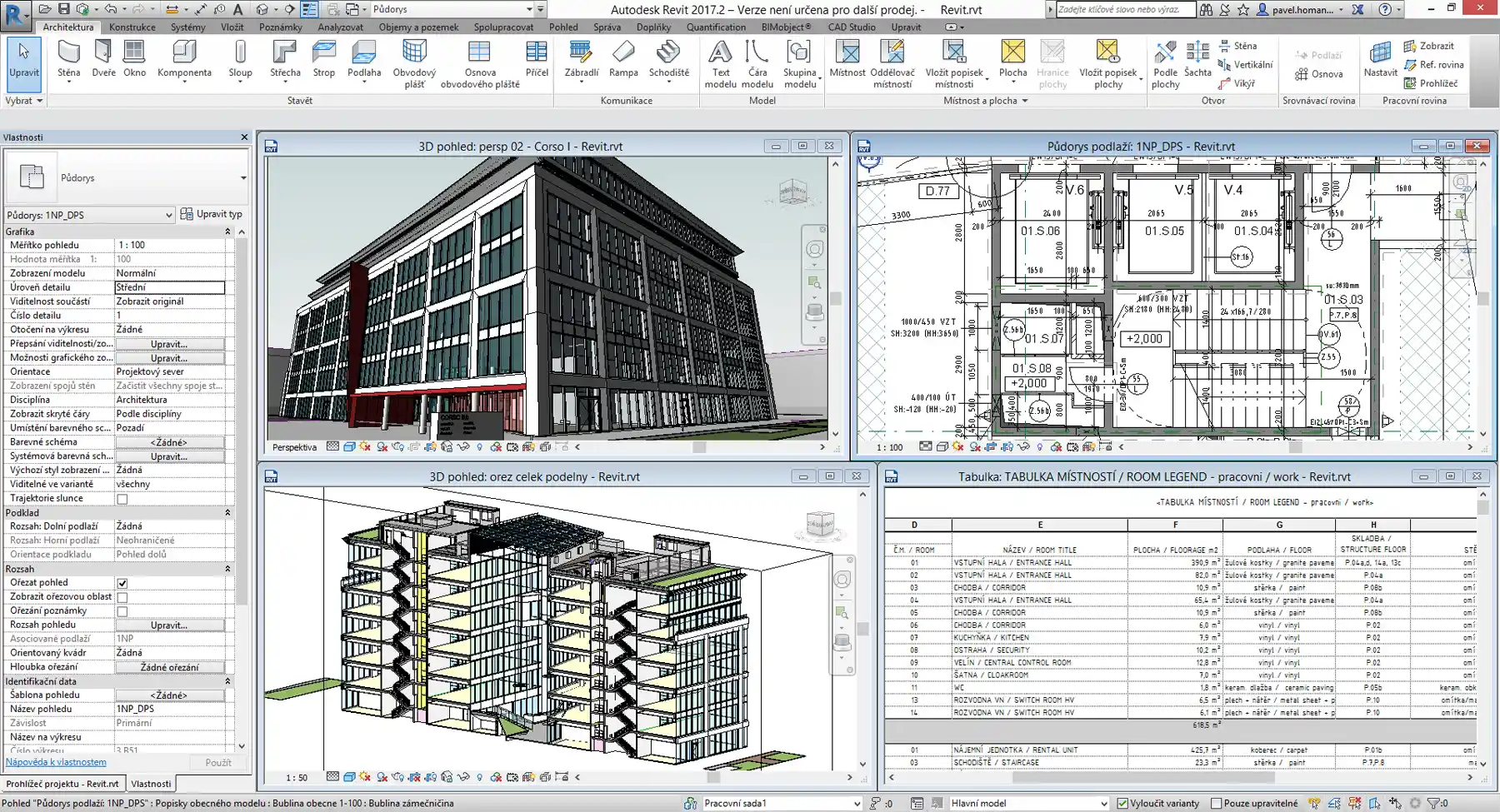Image resolution: width=1500 pixels, height=812 pixels.
Task: Enable the Trajektorie slunce checkbox
Action: (122, 497)
